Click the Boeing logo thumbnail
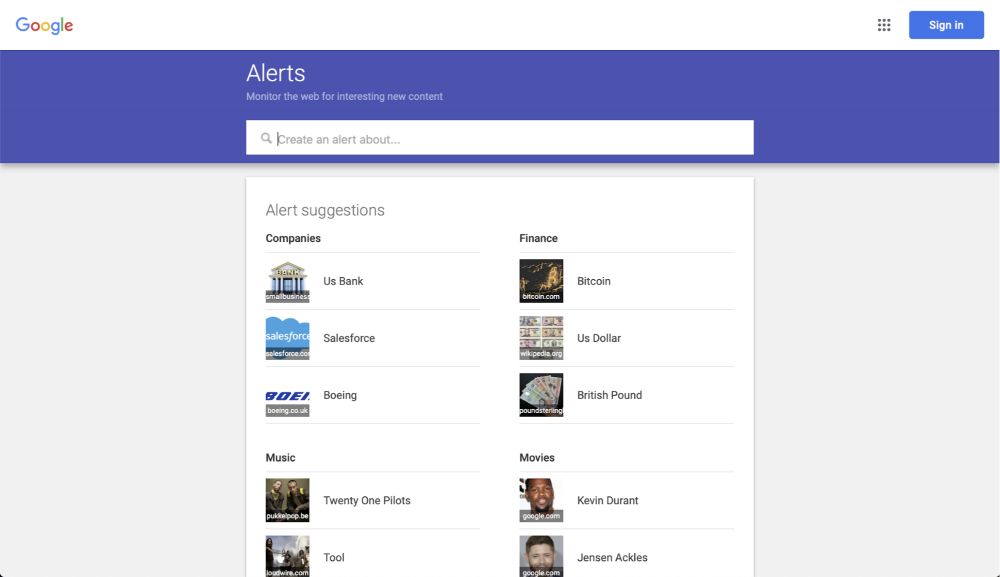The width and height of the screenshot is (1000, 577). click(x=287, y=395)
